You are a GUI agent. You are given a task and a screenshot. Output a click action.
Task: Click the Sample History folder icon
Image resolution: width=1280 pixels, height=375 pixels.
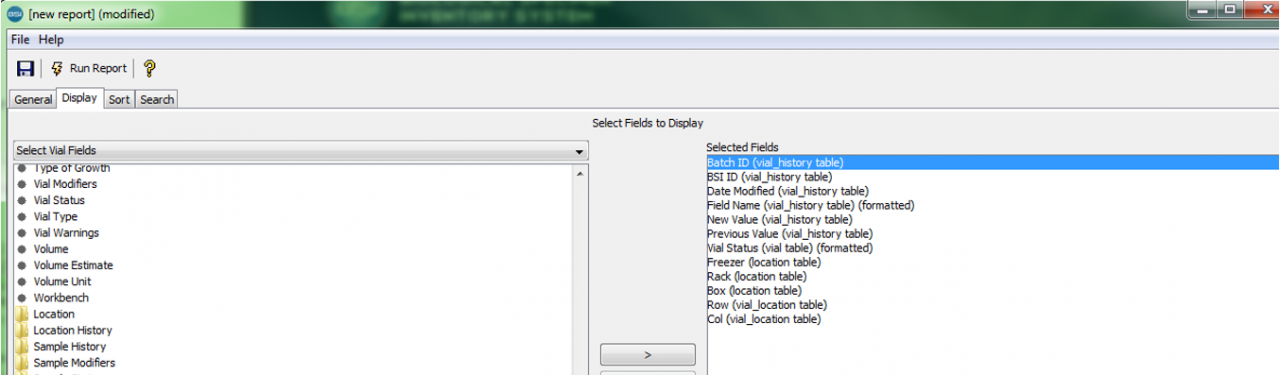coord(22,346)
